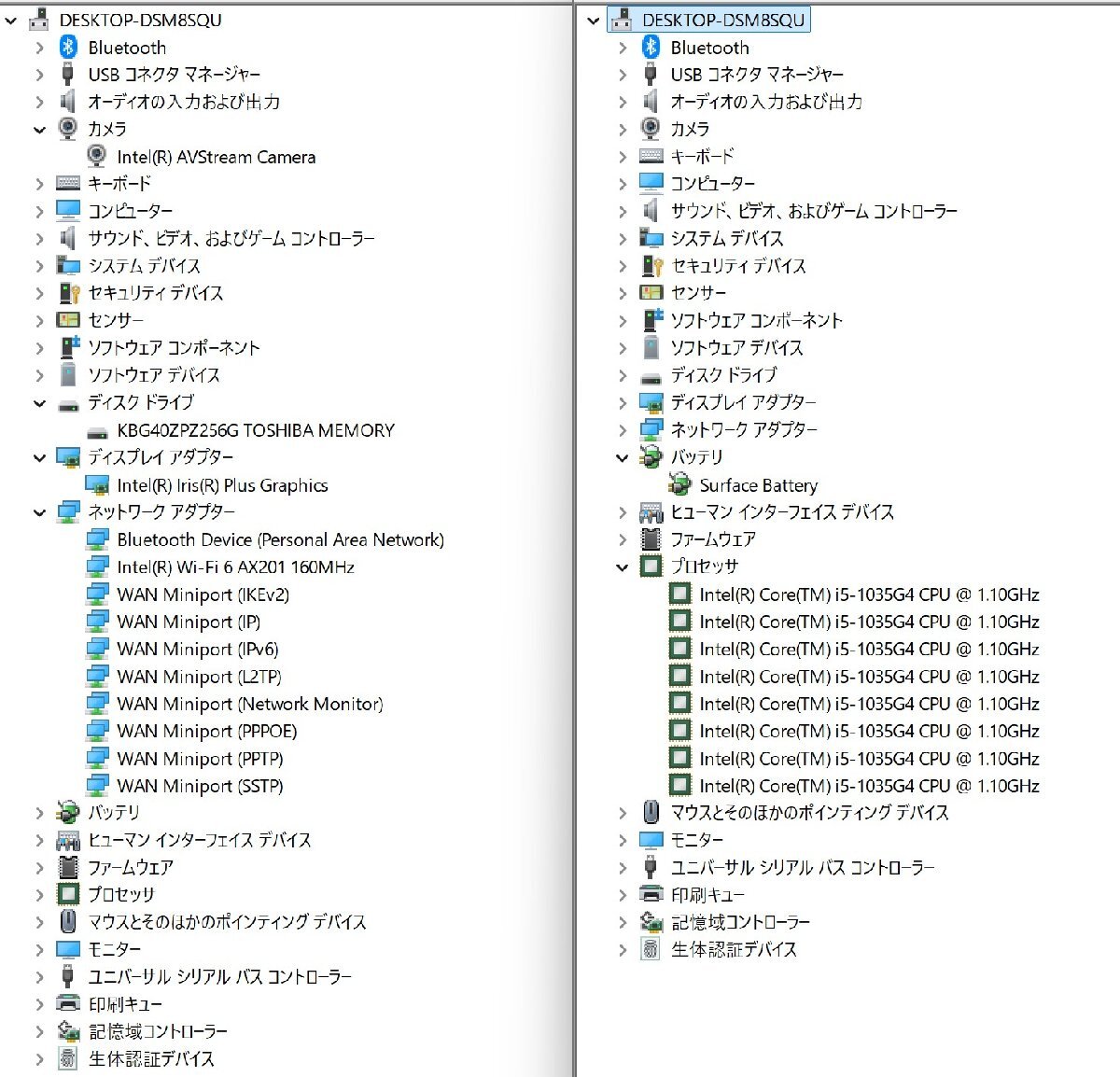Select セキュリティ デバイス in right tree
The width and height of the screenshot is (1120, 1077).
(x=738, y=266)
